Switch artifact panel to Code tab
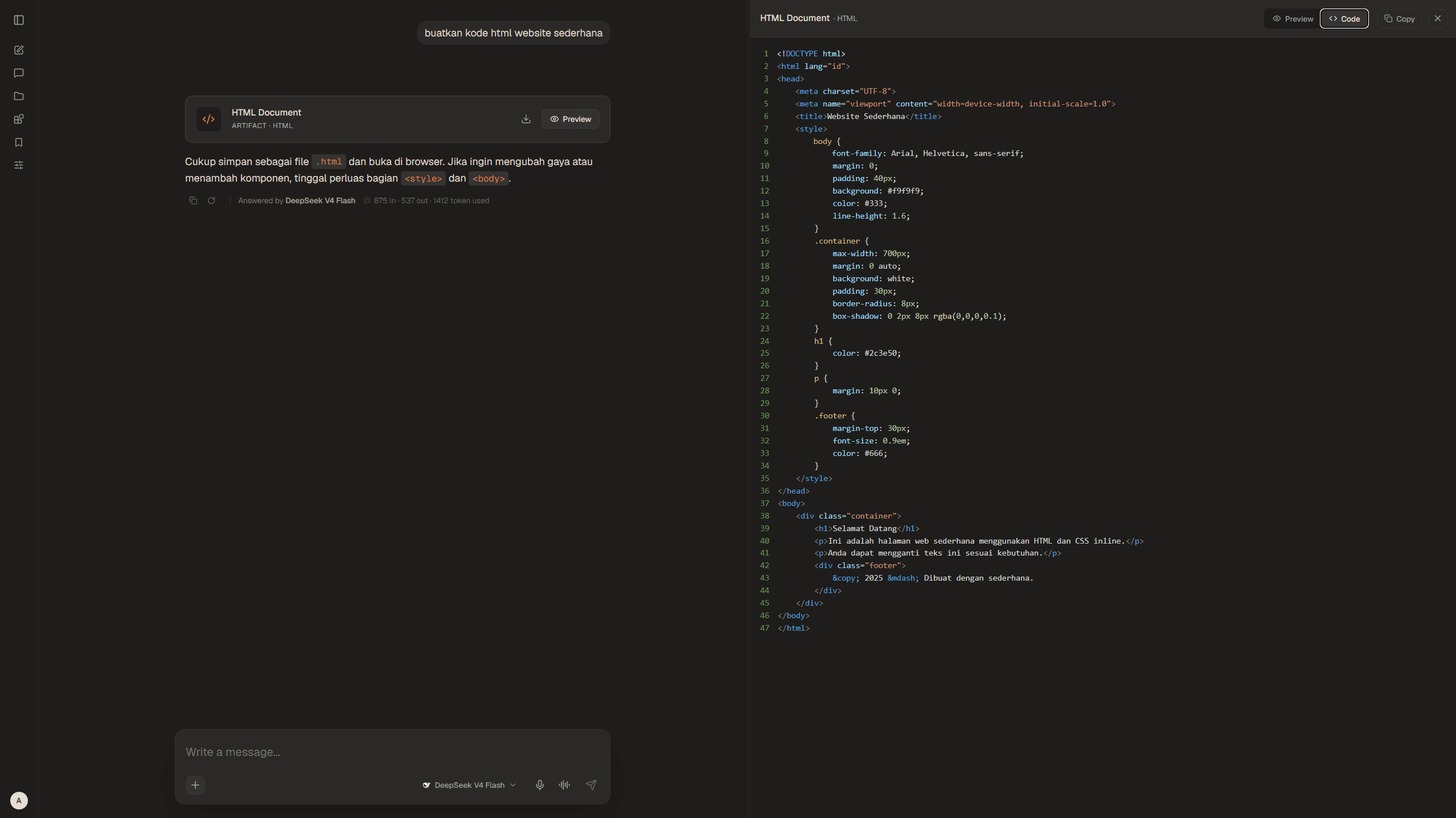The image size is (1456, 818). point(1344,19)
